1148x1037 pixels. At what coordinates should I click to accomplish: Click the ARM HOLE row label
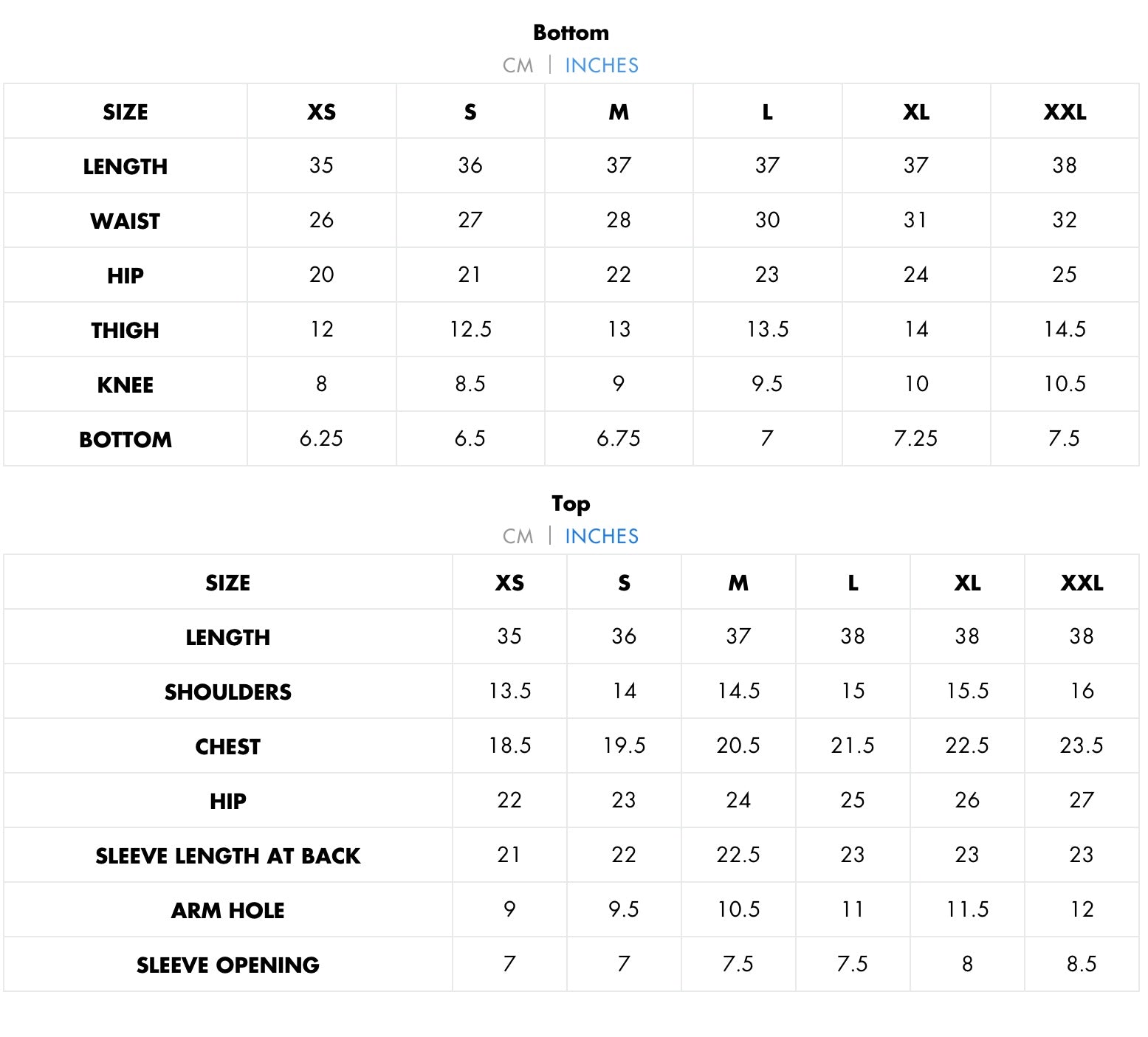227,911
